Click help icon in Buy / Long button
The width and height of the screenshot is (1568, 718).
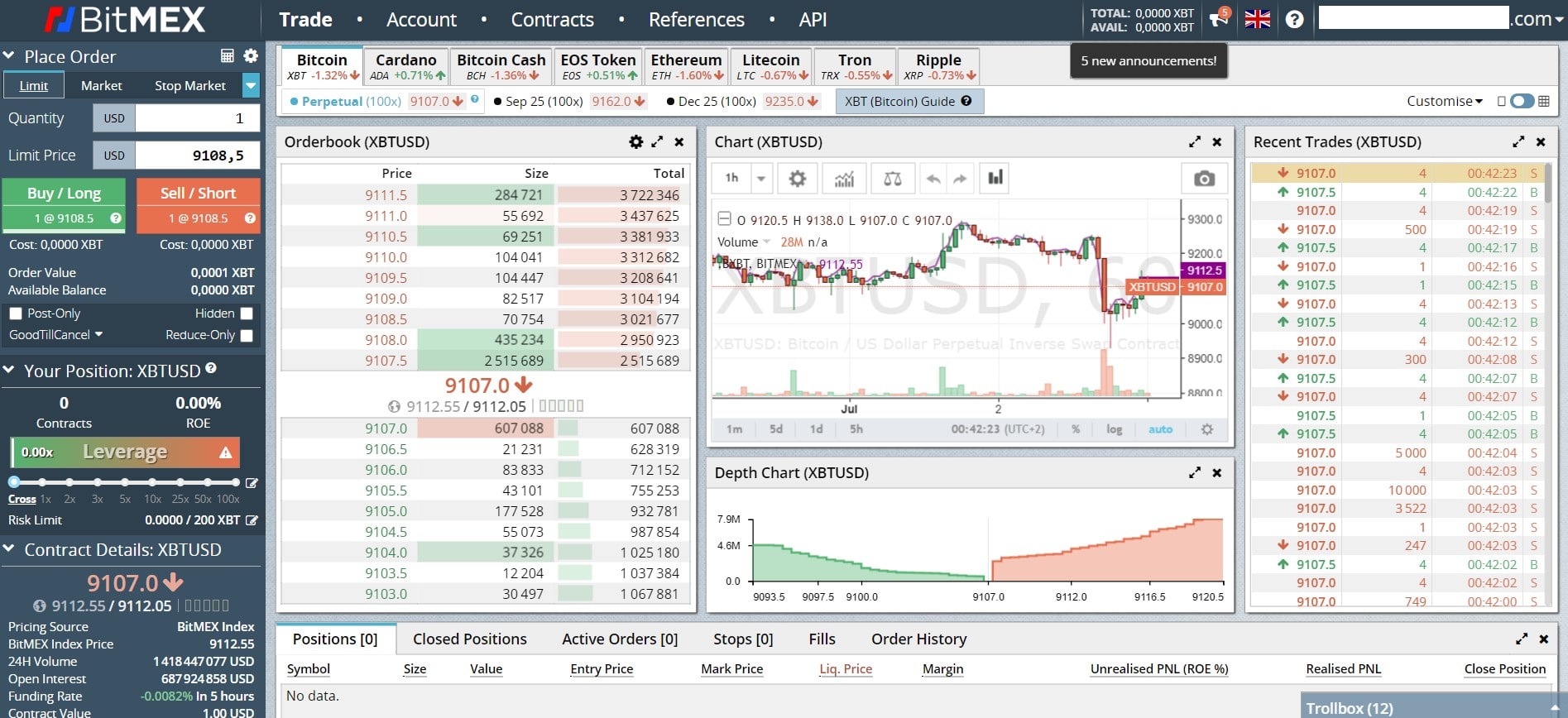coord(116,218)
